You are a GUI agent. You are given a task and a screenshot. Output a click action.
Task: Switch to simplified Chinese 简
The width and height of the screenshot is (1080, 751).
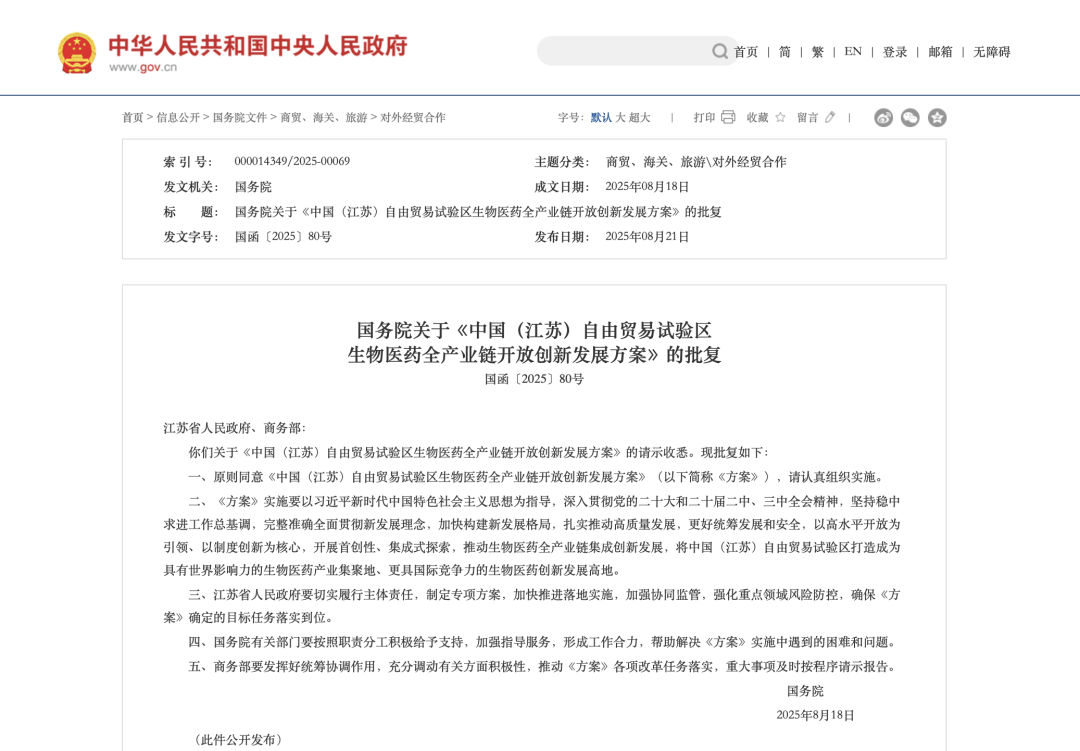(x=785, y=52)
